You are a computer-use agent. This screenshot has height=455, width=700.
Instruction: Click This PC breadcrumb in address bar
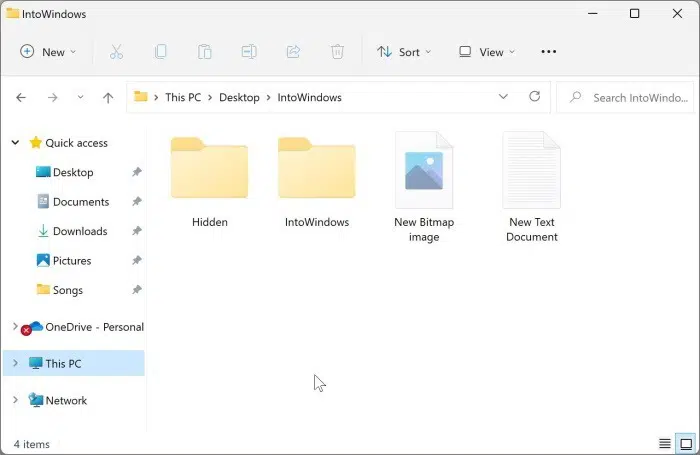pyautogui.click(x=183, y=97)
